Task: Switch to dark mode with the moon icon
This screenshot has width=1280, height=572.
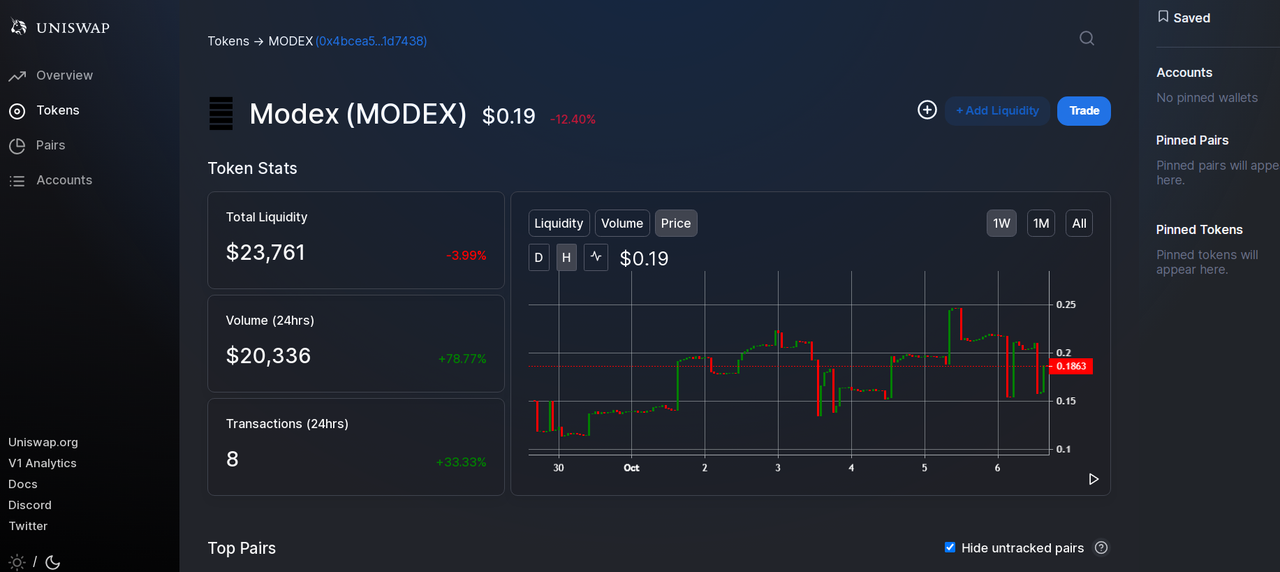Action: coord(53,562)
